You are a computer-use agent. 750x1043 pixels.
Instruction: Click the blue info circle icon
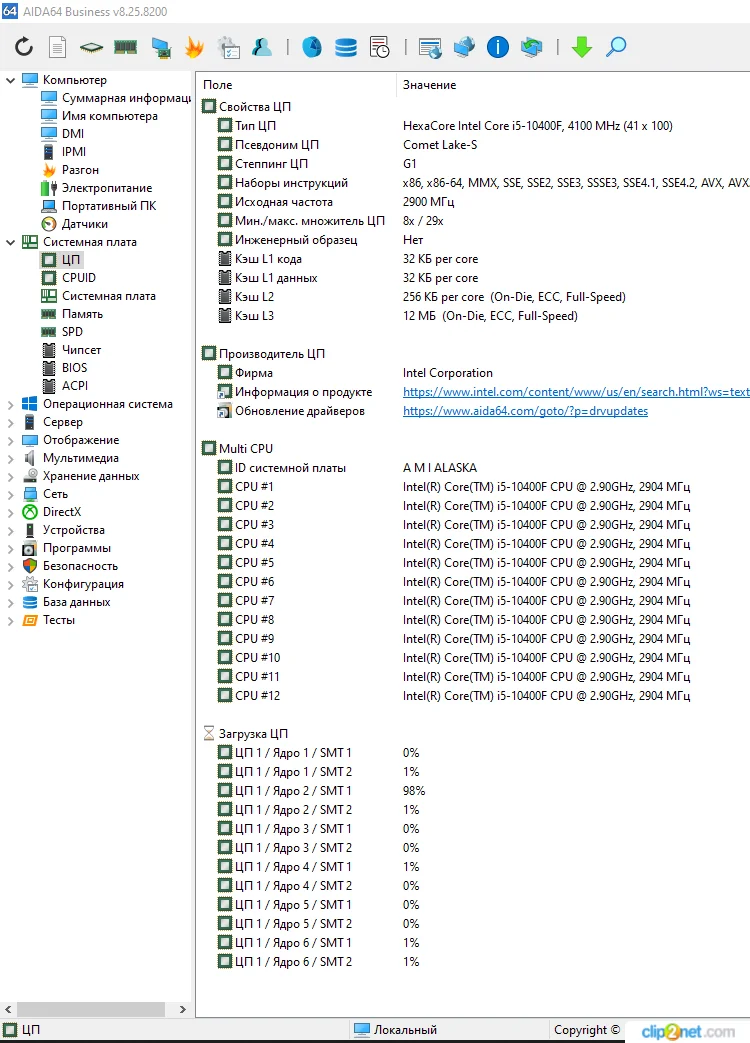point(497,47)
